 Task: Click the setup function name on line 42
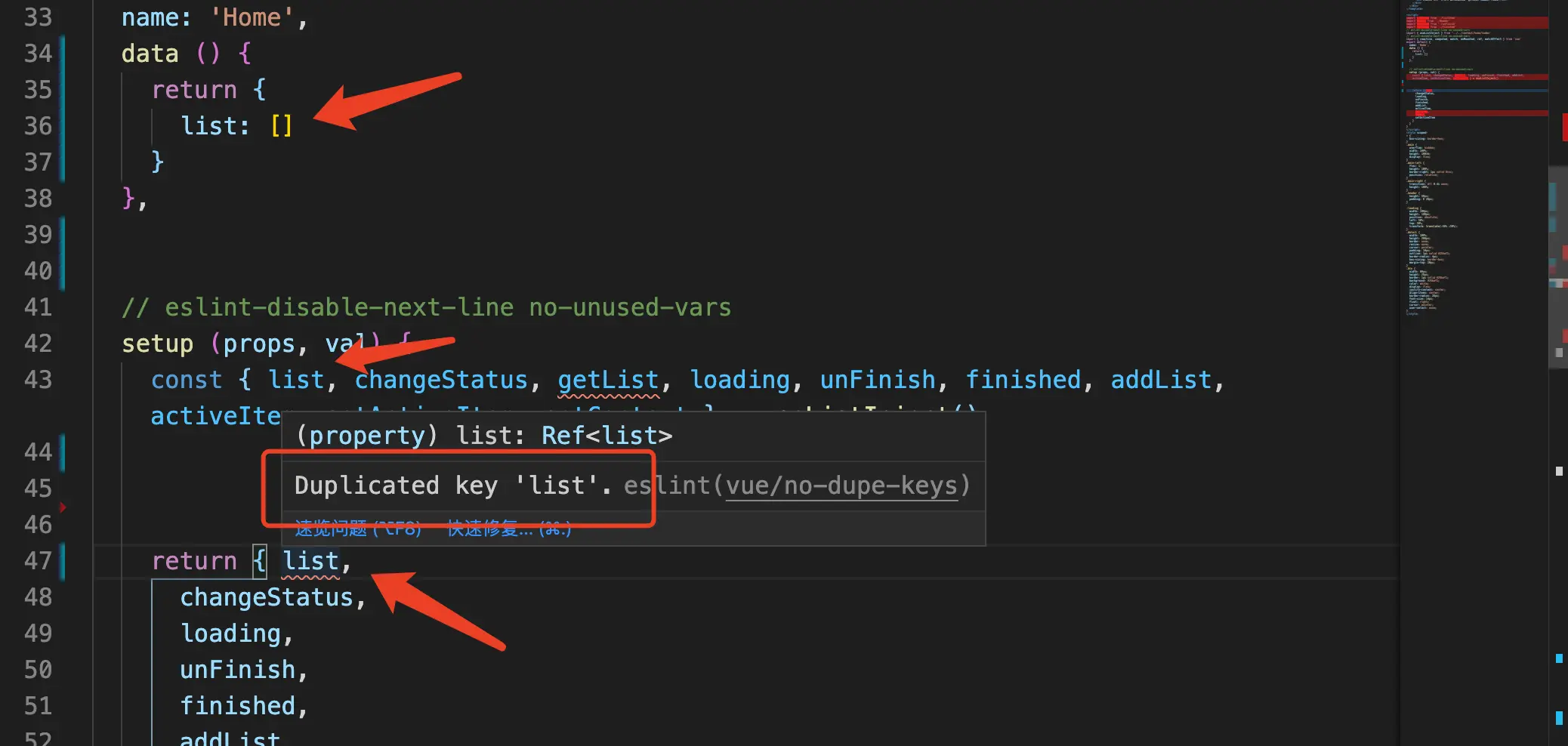tap(157, 344)
